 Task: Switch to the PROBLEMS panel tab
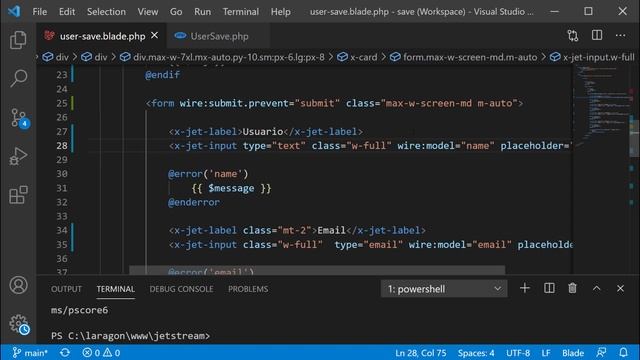coord(248,289)
